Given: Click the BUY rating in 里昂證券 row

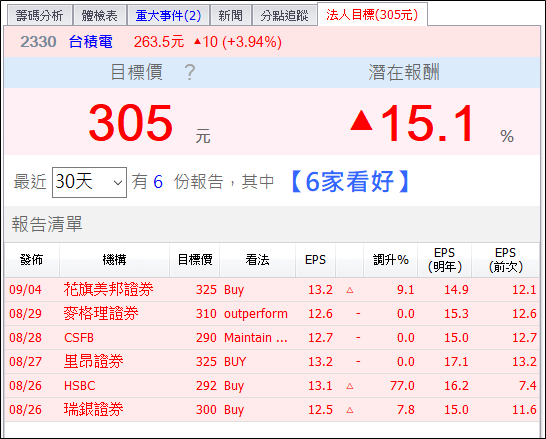Looking at the screenshot, I should click(235, 362).
